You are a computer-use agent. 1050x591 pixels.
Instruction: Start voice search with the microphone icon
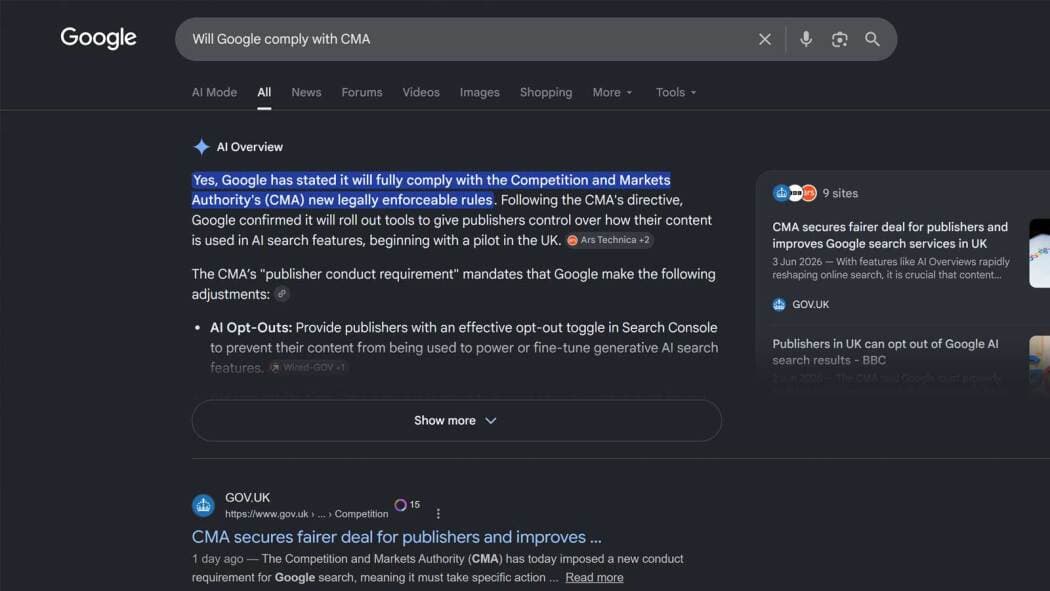pyautogui.click(x=806, y=39)
